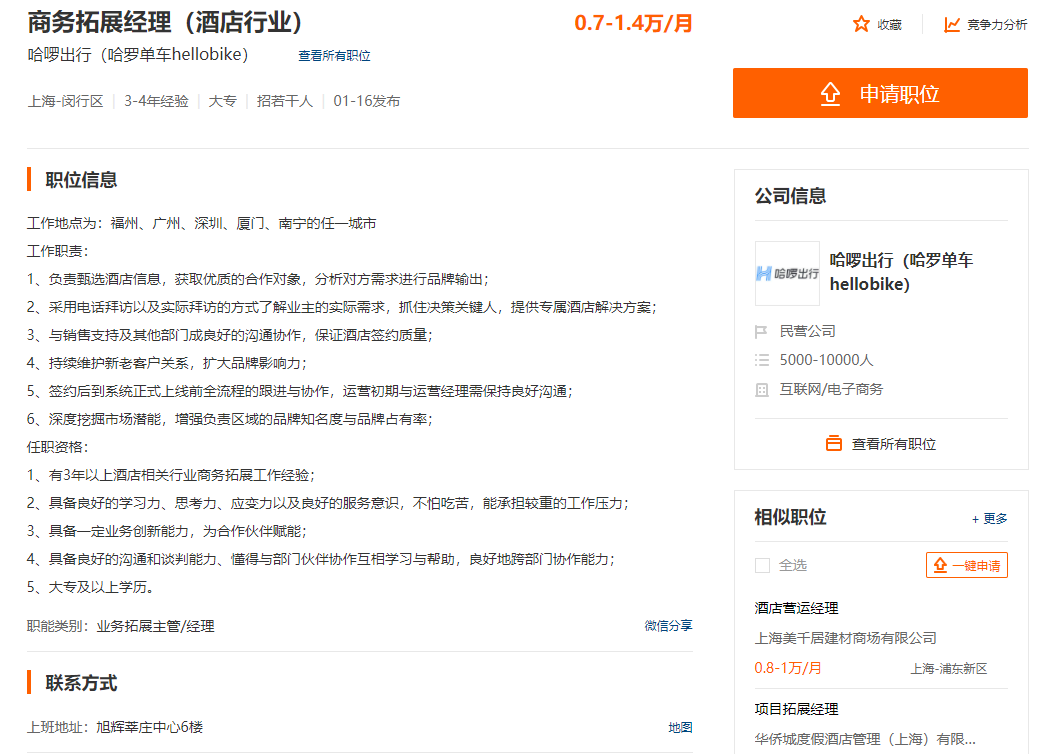Click the 5000-10000人 company size text
This screenshot has width=1044, height=754.
pos(826,360)
